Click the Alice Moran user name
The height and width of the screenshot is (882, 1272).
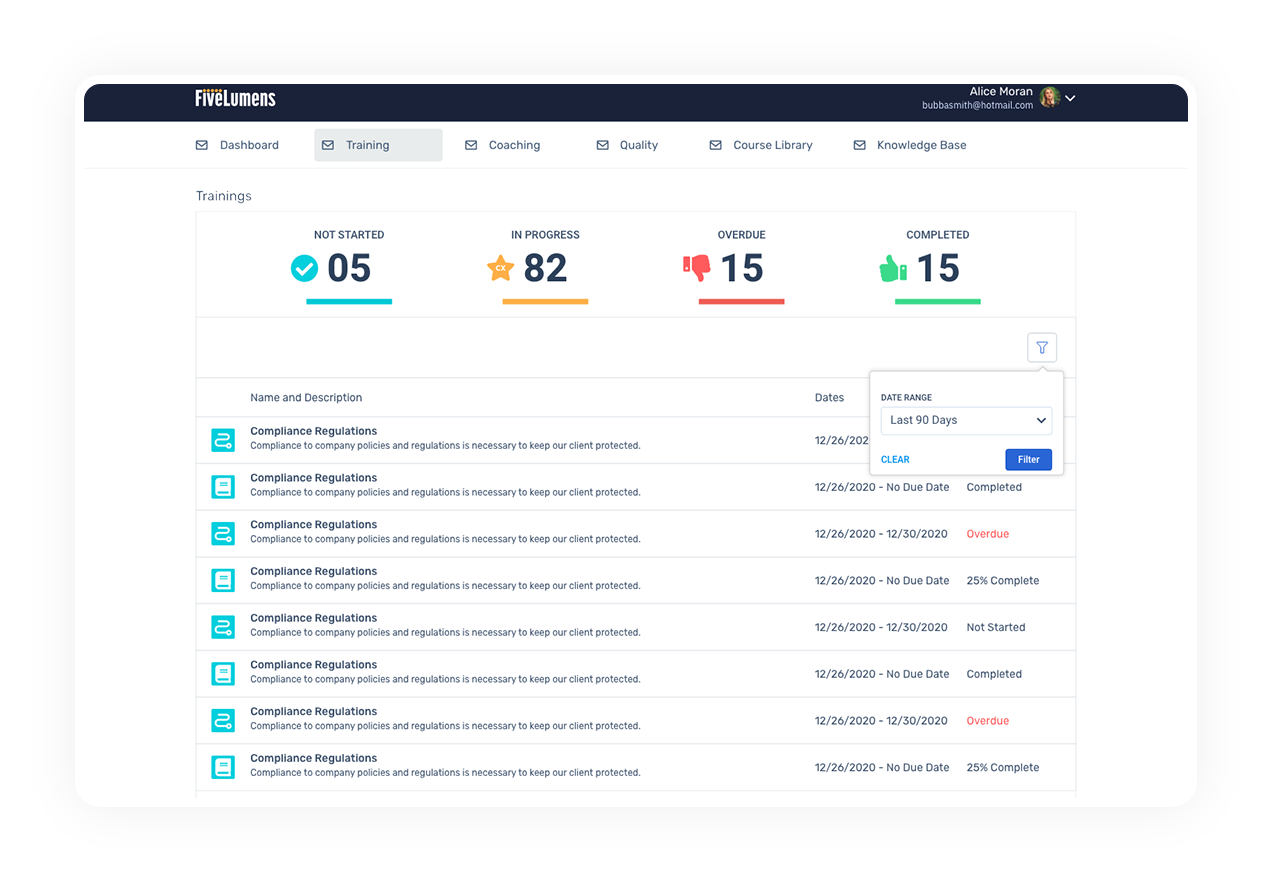pos(1001,92)
